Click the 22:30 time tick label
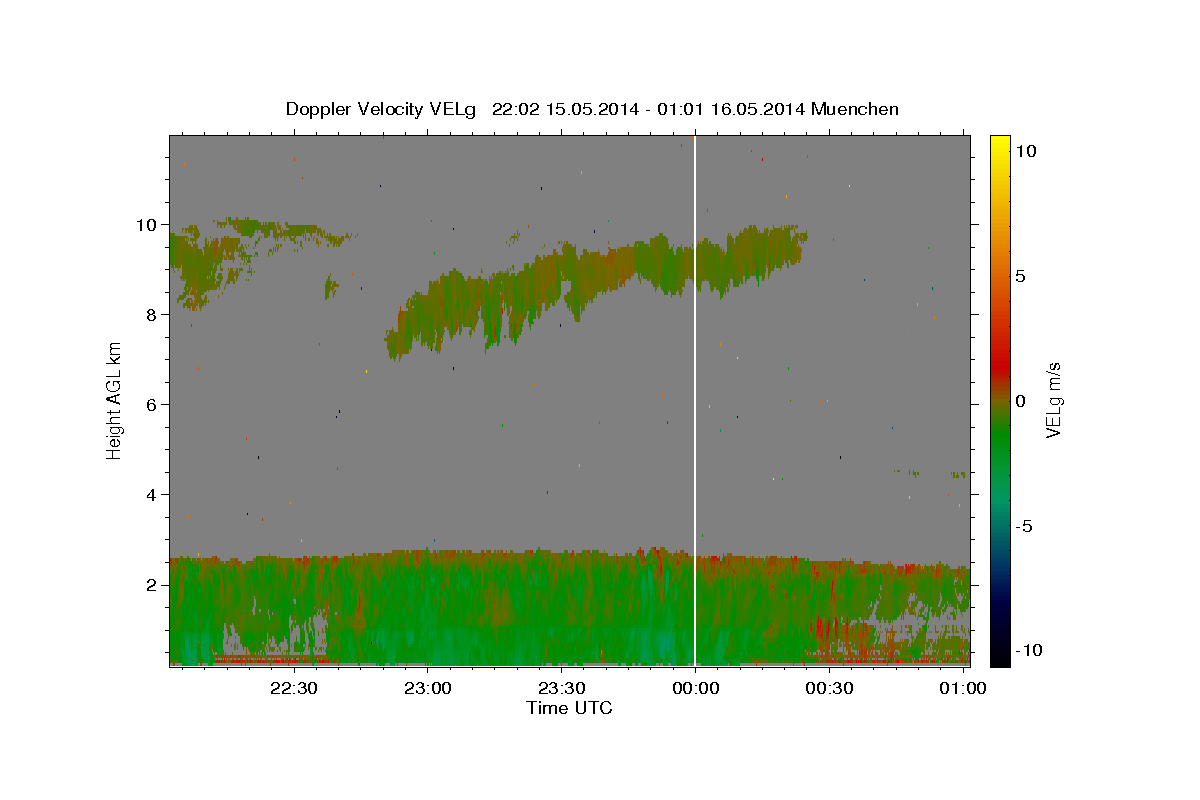The image size is (1200, 800). point(294,688)
